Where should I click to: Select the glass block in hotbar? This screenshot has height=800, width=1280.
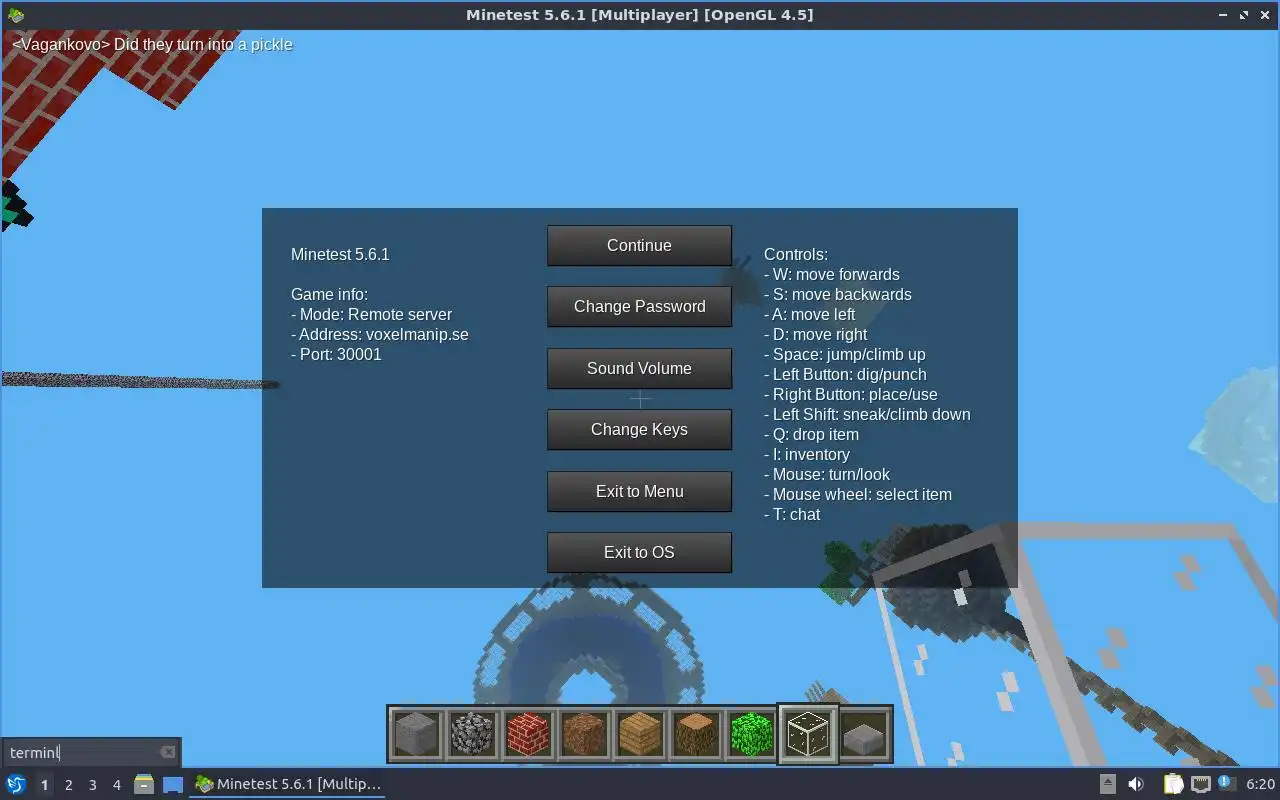[808, 734]
